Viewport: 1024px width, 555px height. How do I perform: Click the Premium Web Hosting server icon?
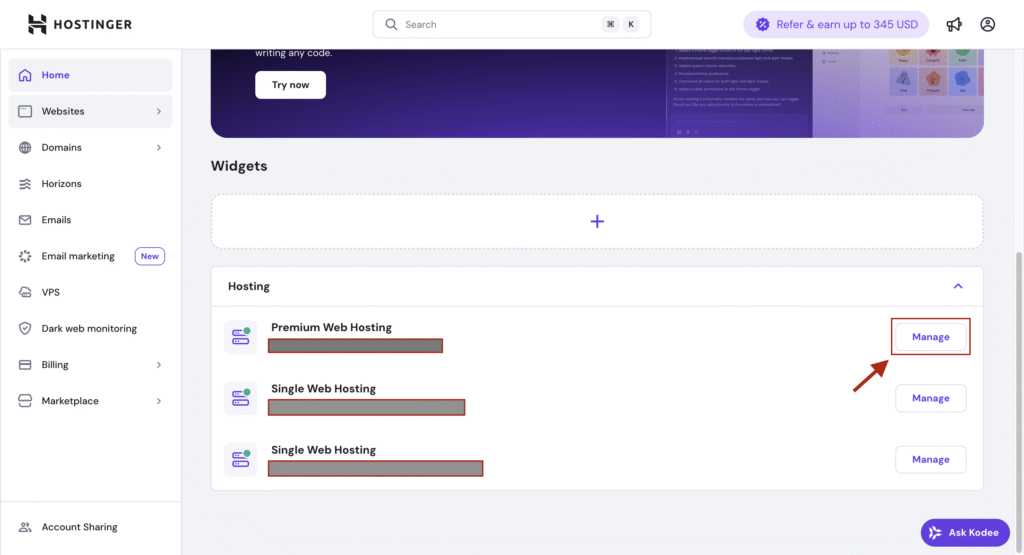point(240,337)
